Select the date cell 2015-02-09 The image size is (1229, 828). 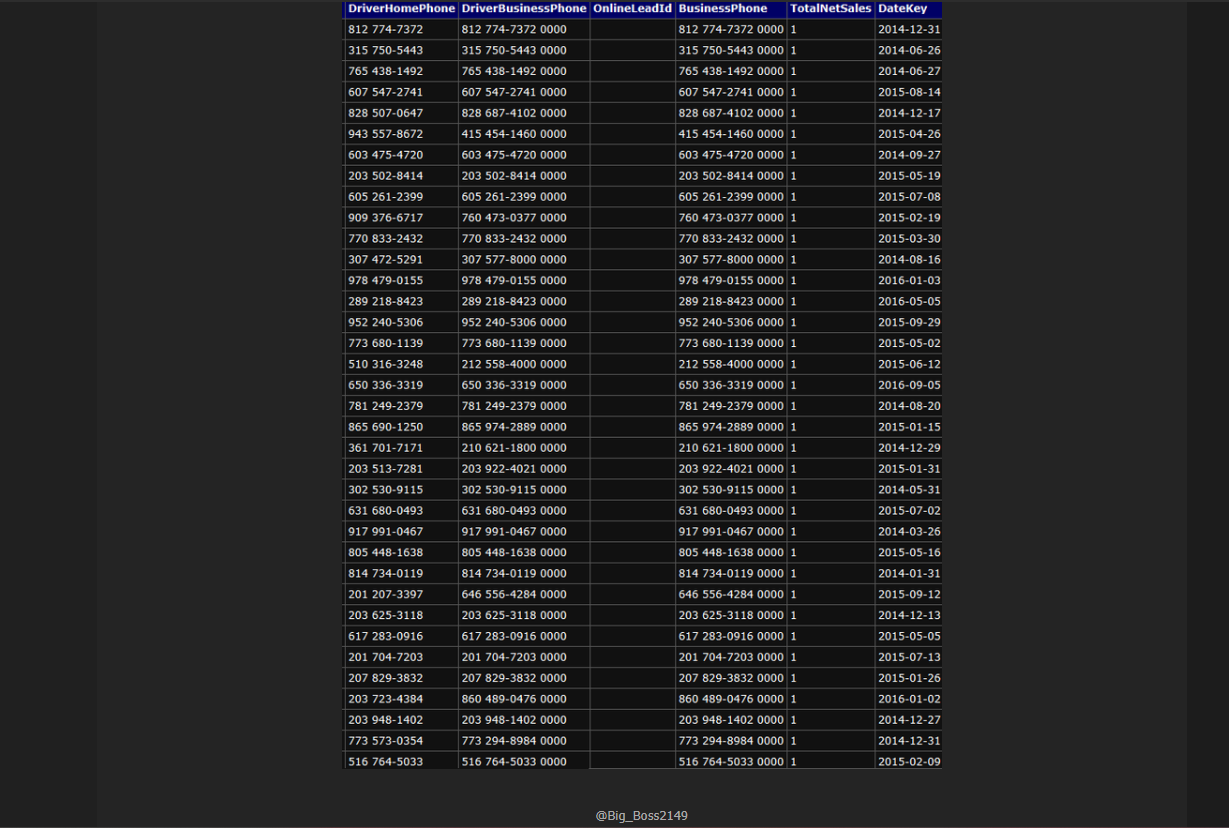coord(909,762)
